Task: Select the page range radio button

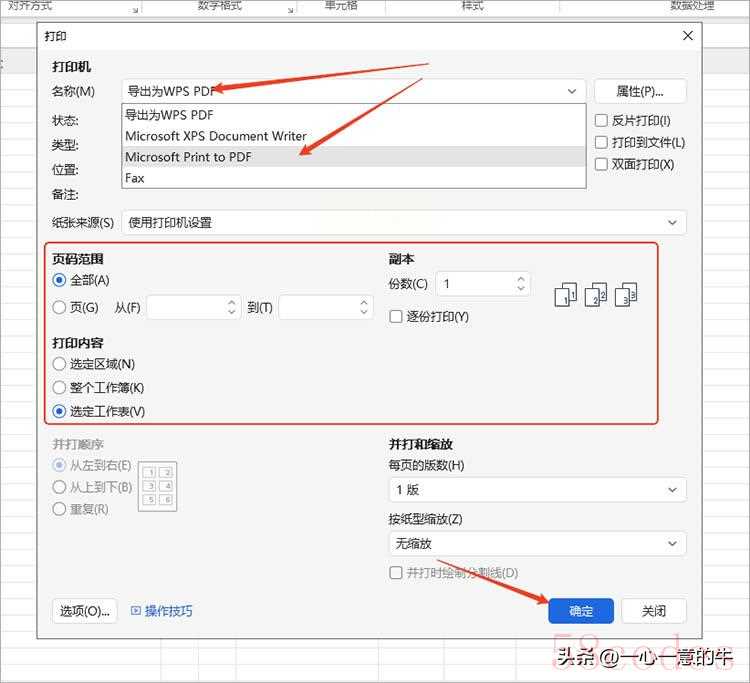Action: tap(60, 308)
